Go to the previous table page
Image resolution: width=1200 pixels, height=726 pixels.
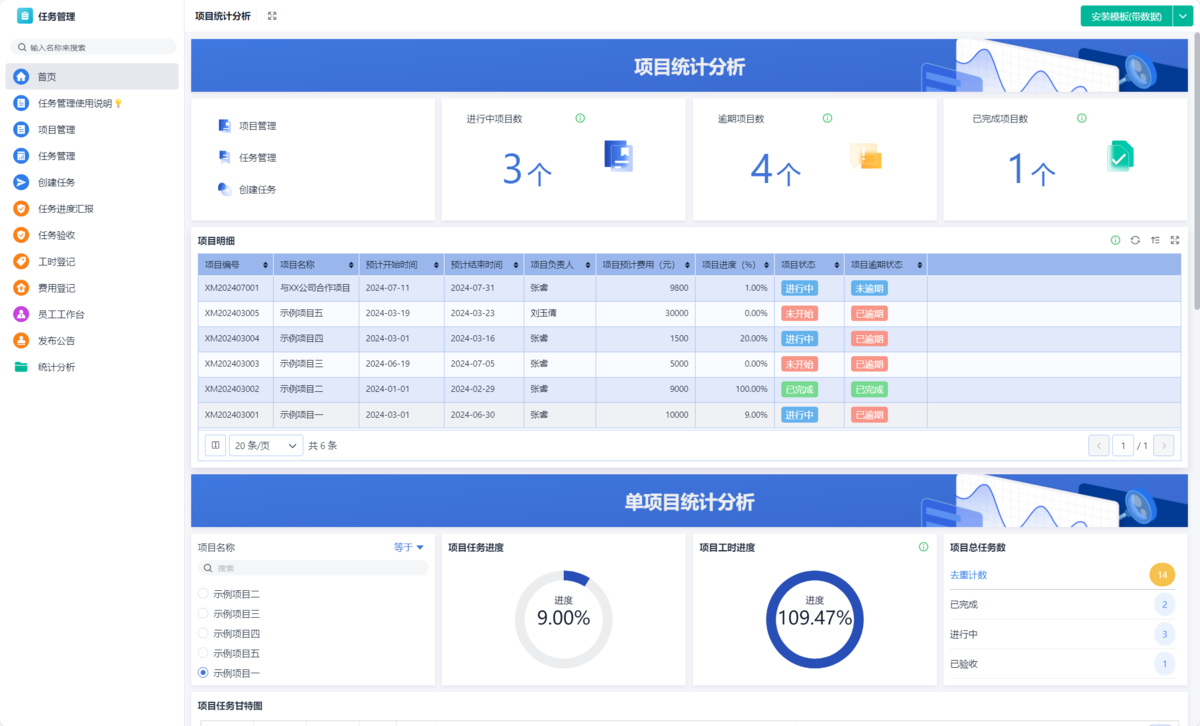coord(1098,446)
